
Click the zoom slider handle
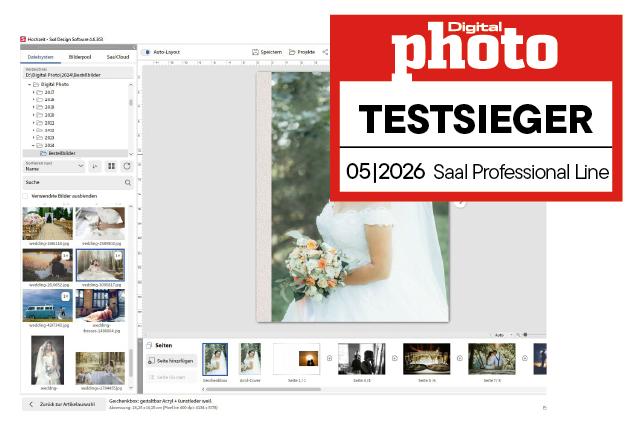pos(525,335)
